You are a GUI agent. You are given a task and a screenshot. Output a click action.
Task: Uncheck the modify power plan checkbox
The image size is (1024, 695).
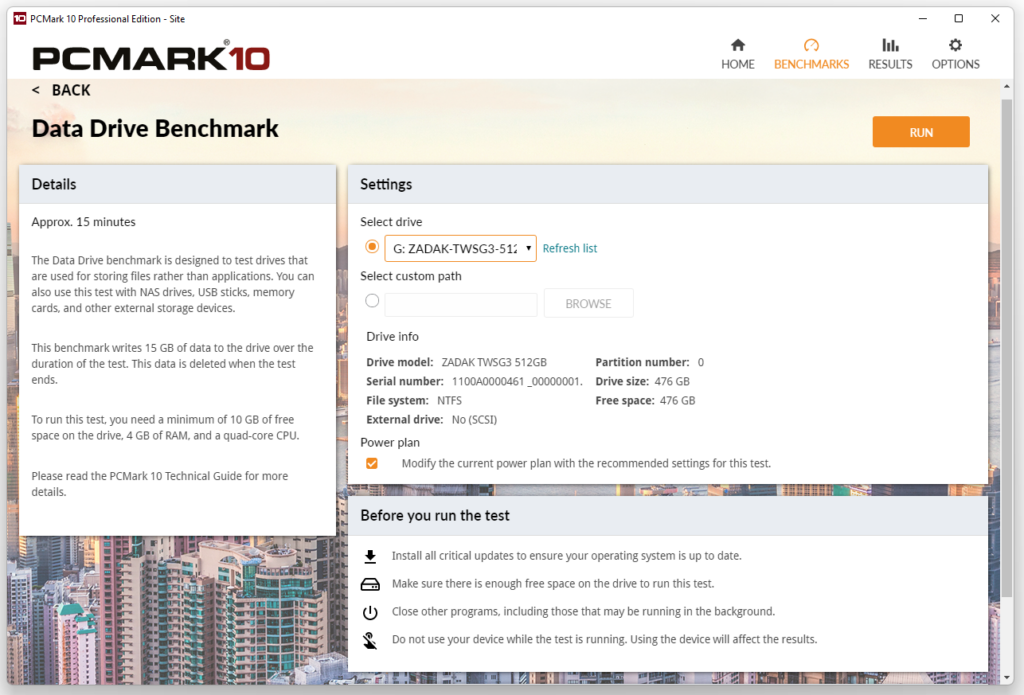coord(372,463)
